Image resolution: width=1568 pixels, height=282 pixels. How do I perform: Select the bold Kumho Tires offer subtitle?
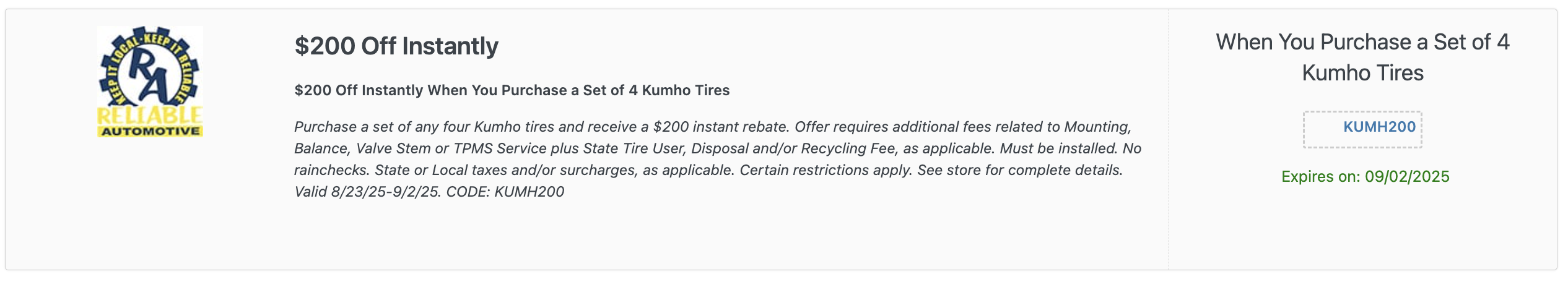click(x=512, y=90)
